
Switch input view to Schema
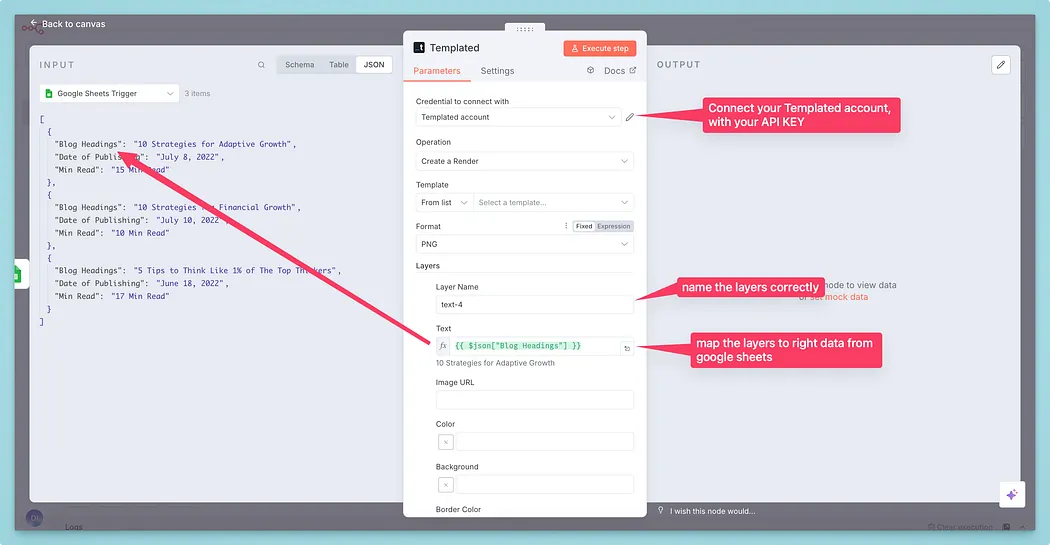299,65
